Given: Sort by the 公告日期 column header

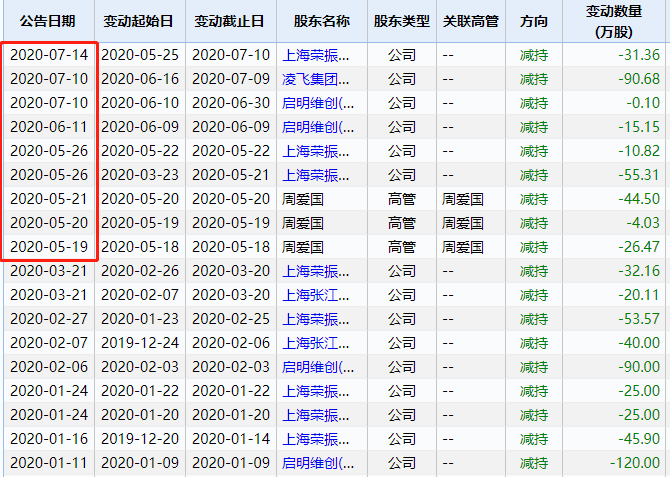Looking at the screenshot, I should [x=48, y=21].
